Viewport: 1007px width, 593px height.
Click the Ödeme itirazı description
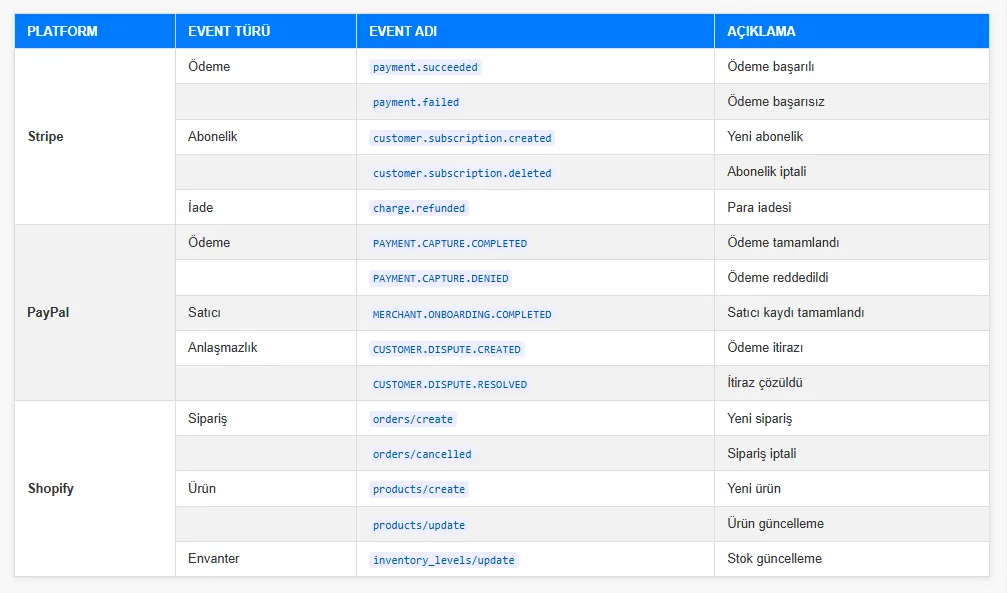[x=765, y=348]
